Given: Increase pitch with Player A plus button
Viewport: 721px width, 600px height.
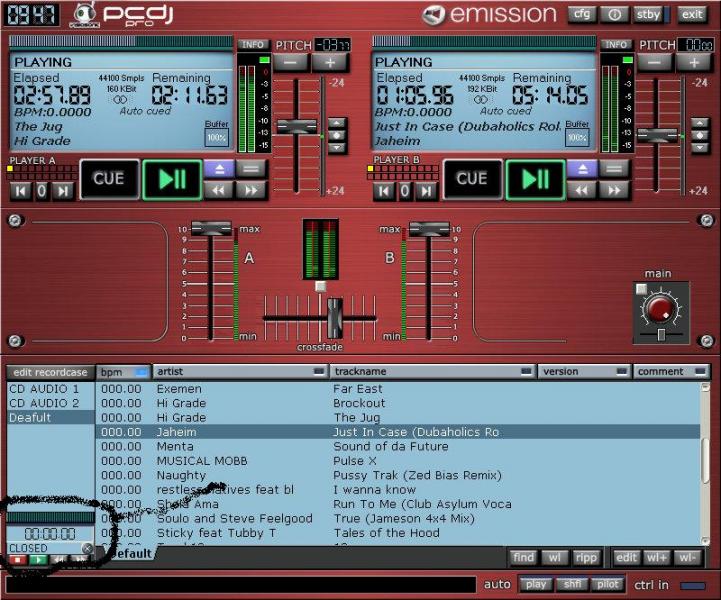Looking at the screenshot, I should pos(330,62).
